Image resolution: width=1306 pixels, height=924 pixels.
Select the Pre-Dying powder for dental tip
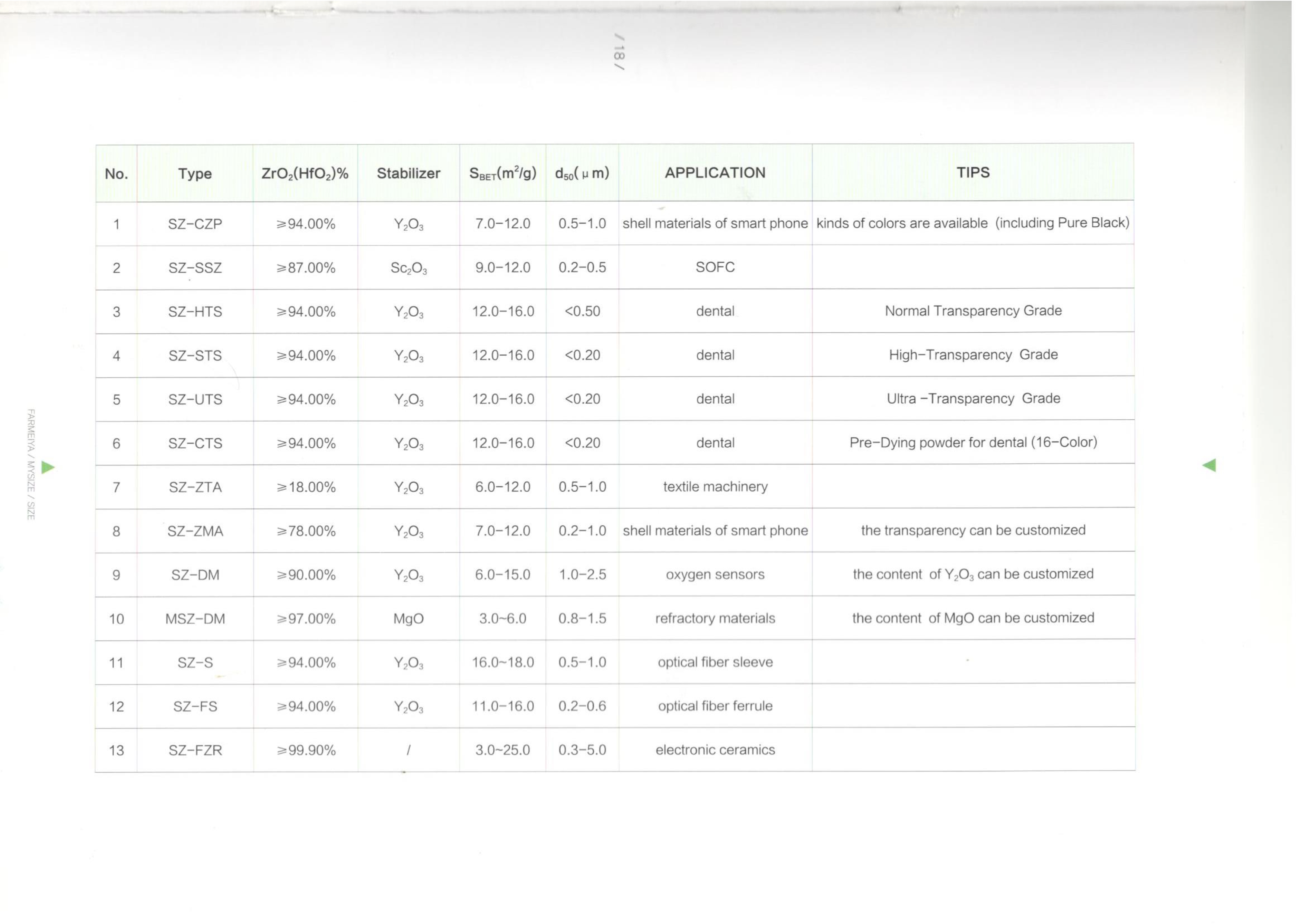[x=973, y=443]
